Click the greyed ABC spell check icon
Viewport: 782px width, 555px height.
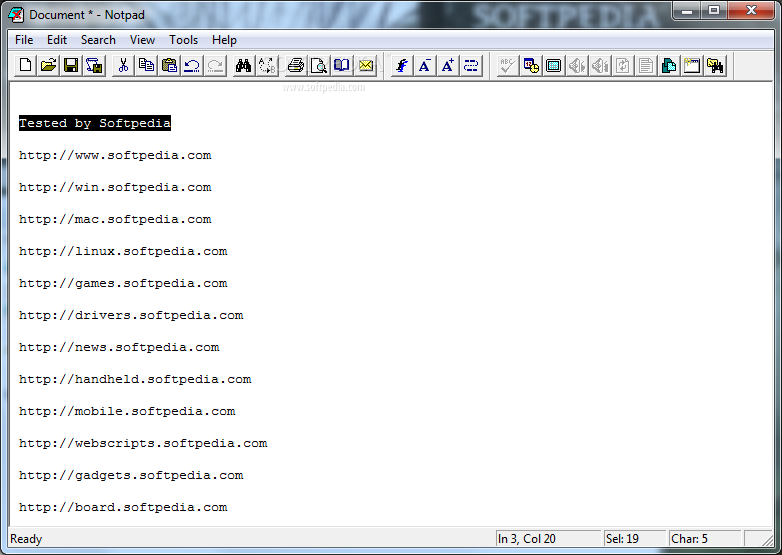coord(507,65)
